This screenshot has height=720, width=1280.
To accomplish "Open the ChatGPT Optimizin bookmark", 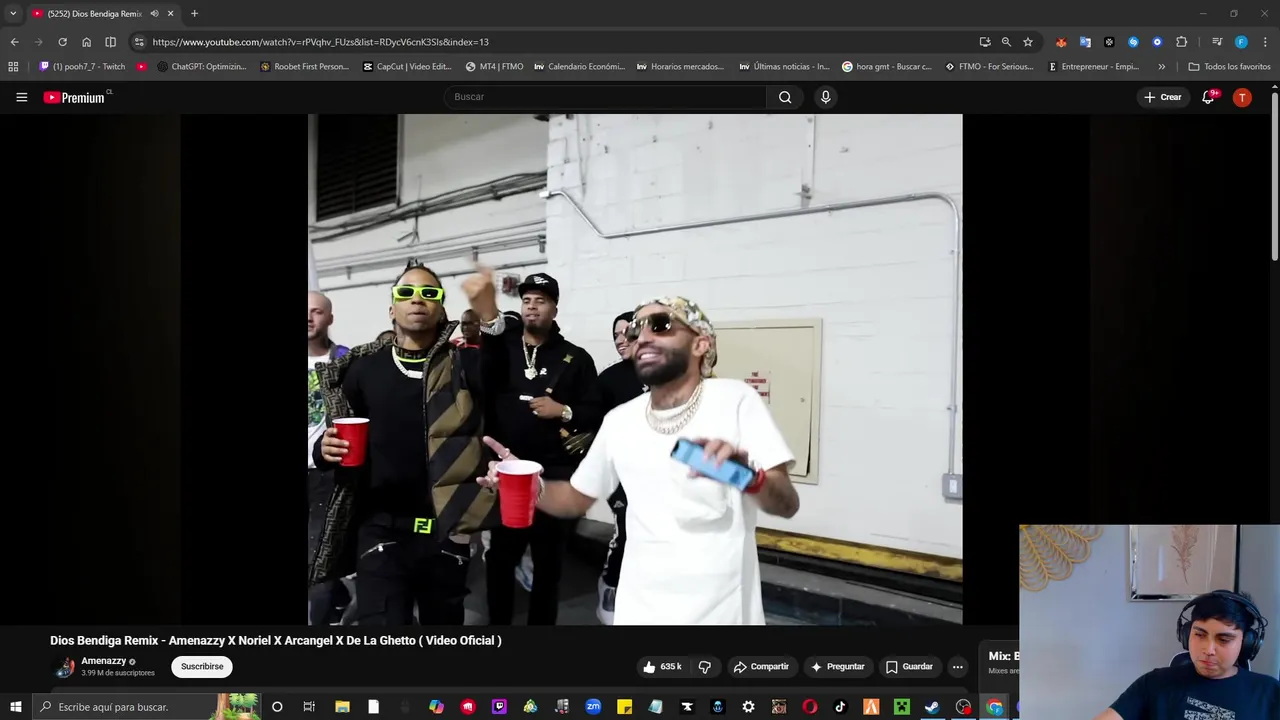I will [202, 67].
